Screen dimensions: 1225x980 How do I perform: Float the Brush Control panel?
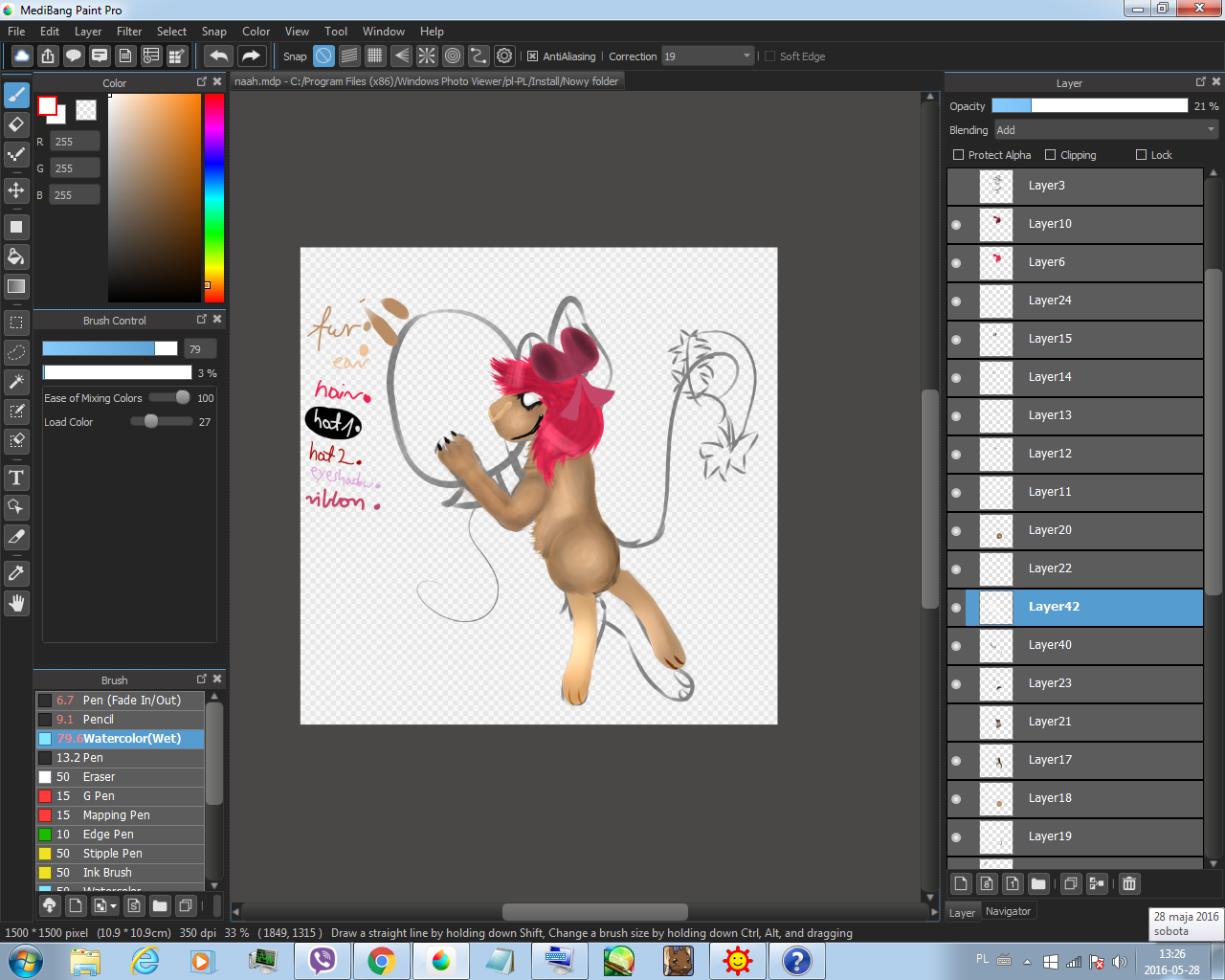coord(202,320)
